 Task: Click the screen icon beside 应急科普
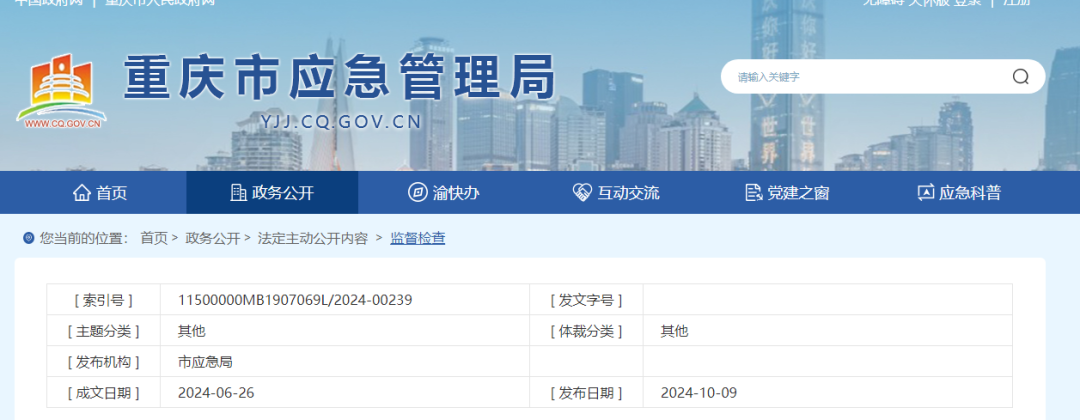click(925, 193)
